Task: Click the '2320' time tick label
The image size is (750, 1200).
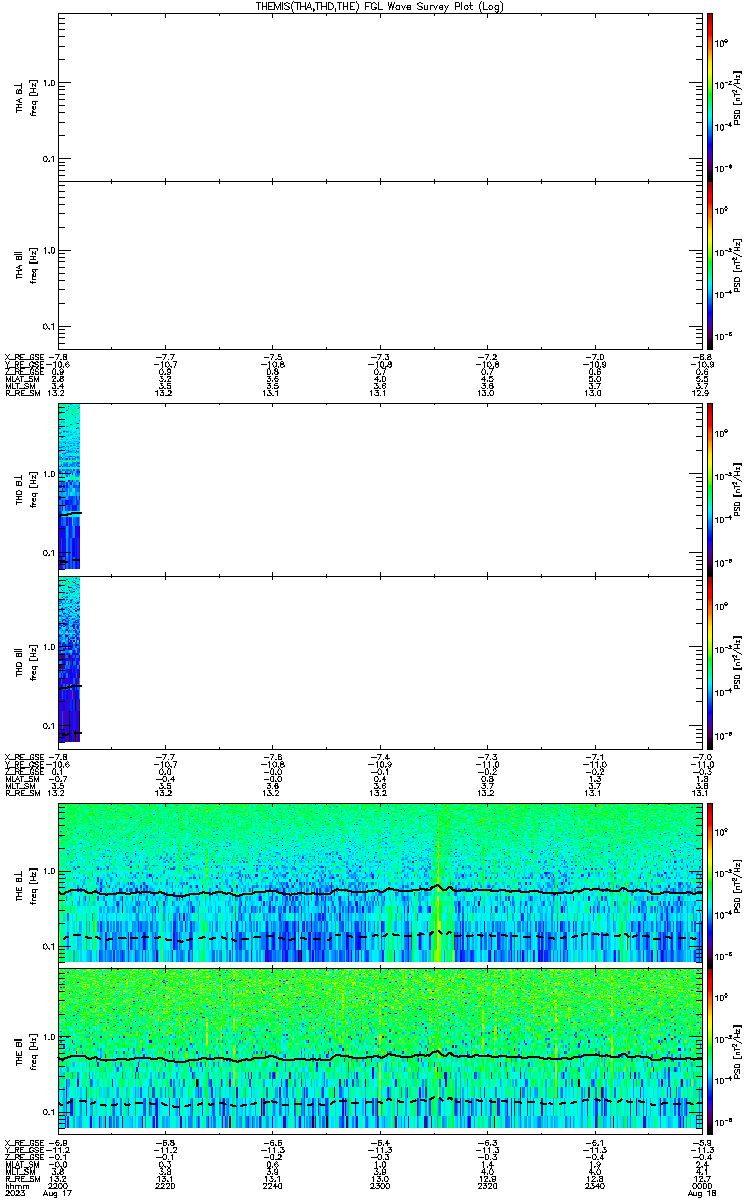Action: [x=486, y=1185]
